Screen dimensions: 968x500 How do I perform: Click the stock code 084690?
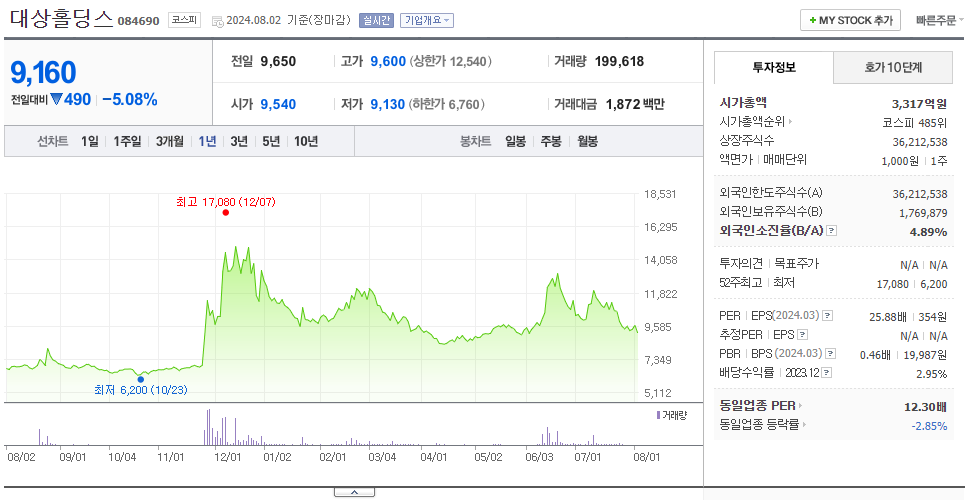[x=138, y=21]
